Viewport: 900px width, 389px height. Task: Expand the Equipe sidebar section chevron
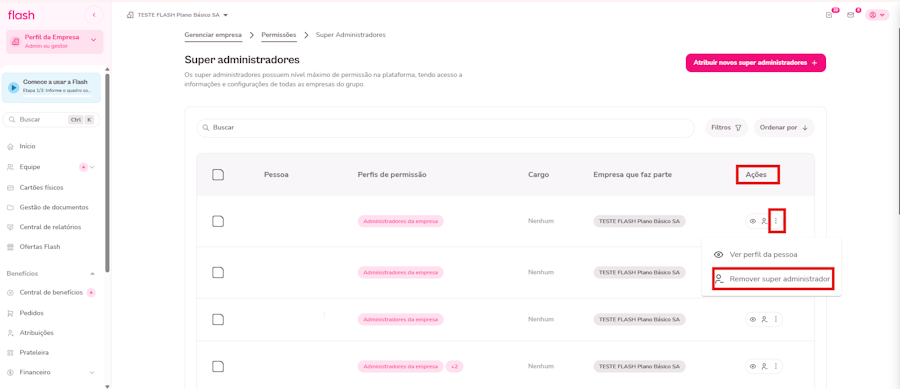point(92,167)
